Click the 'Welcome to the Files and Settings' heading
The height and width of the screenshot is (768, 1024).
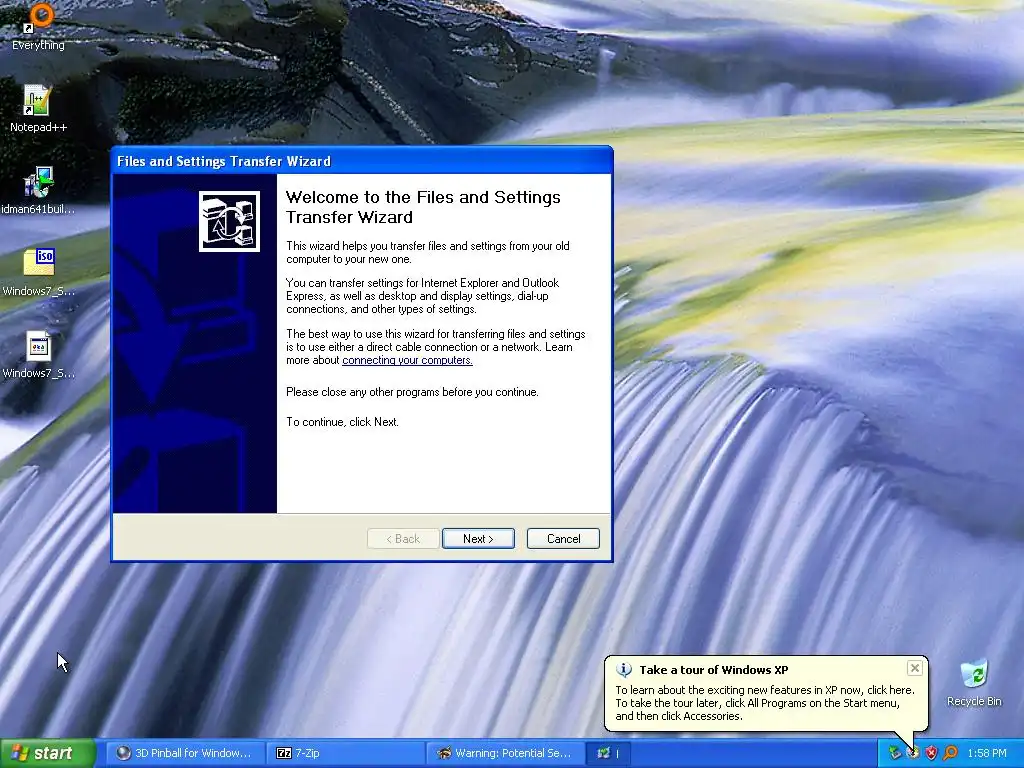(423, 207)
